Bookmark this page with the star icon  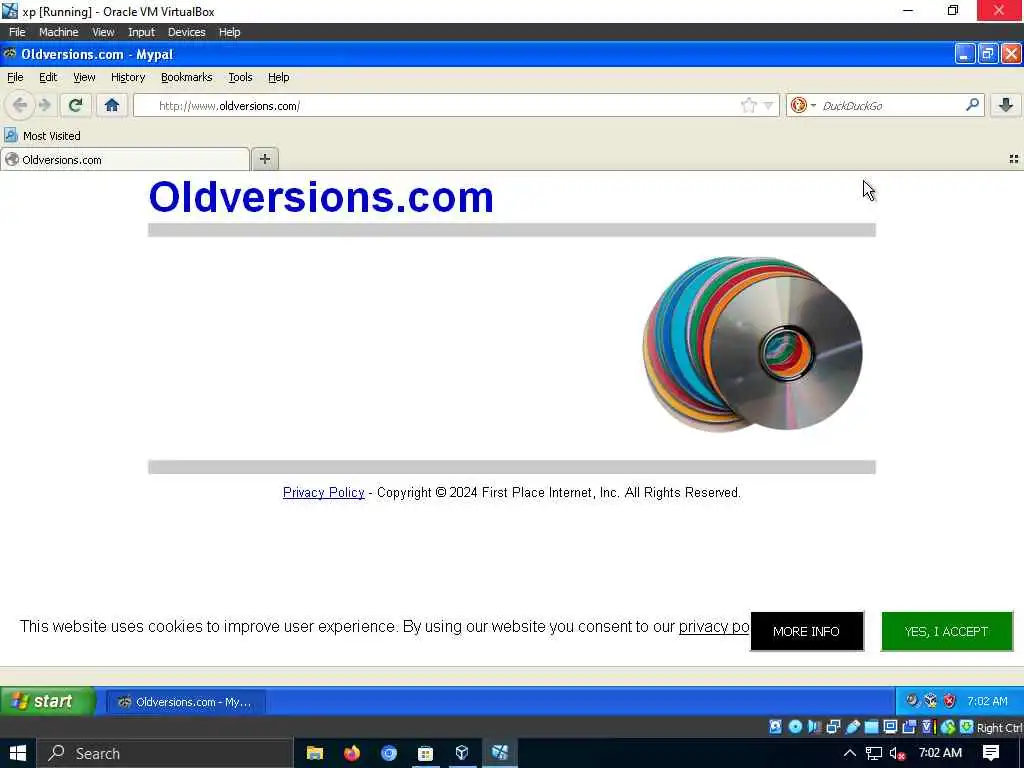pos(748,105)
